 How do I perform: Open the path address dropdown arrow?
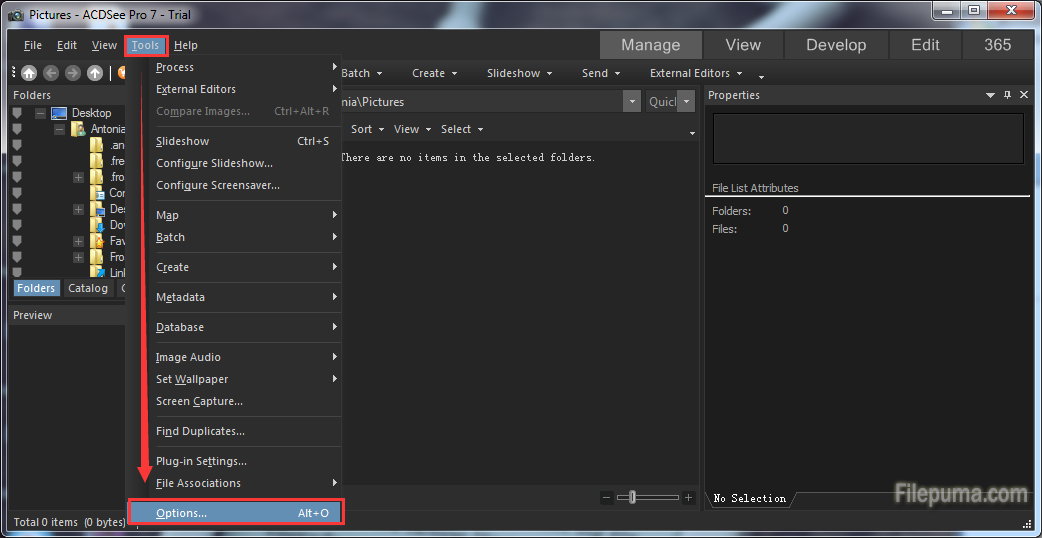(631, 102)
